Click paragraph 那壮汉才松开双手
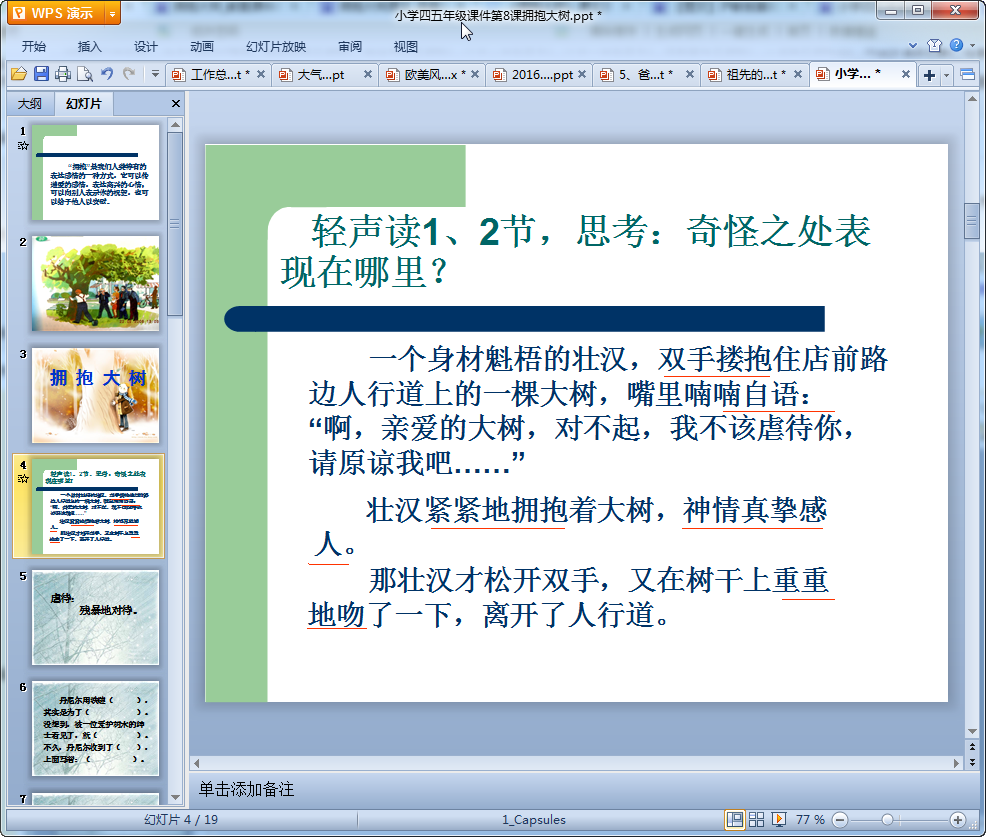 click(569, 597)
